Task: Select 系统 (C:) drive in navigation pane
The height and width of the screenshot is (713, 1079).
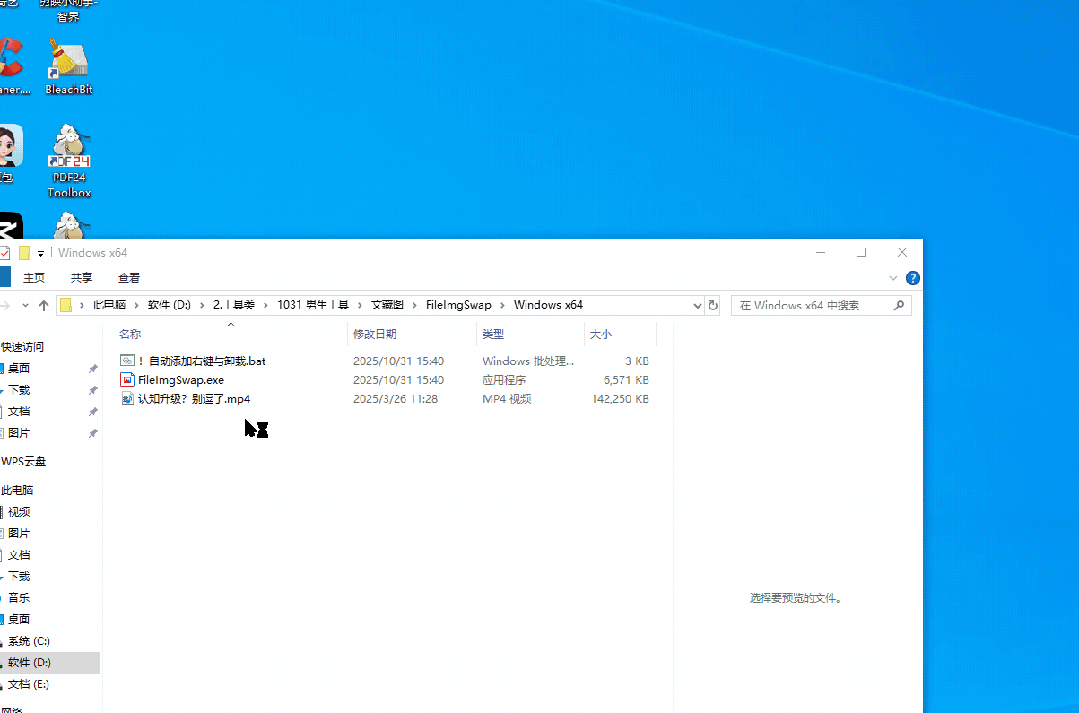Action: point(29,641)
